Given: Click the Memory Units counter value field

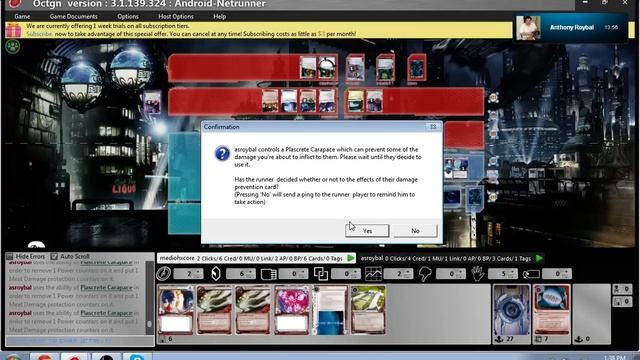Looking at the screenshot, I should click(x=293, y=274).
